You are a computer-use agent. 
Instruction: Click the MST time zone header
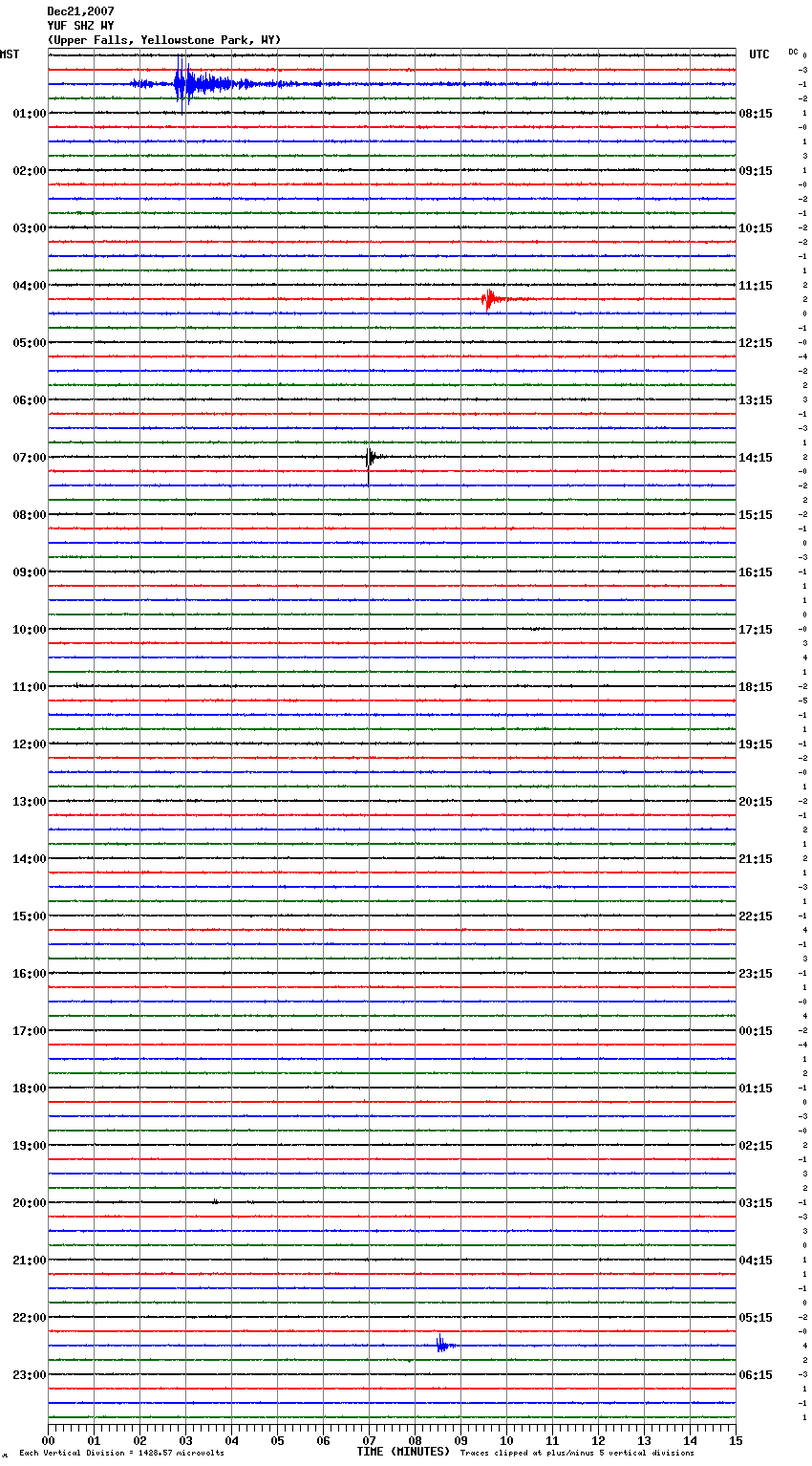click(10, 54)
